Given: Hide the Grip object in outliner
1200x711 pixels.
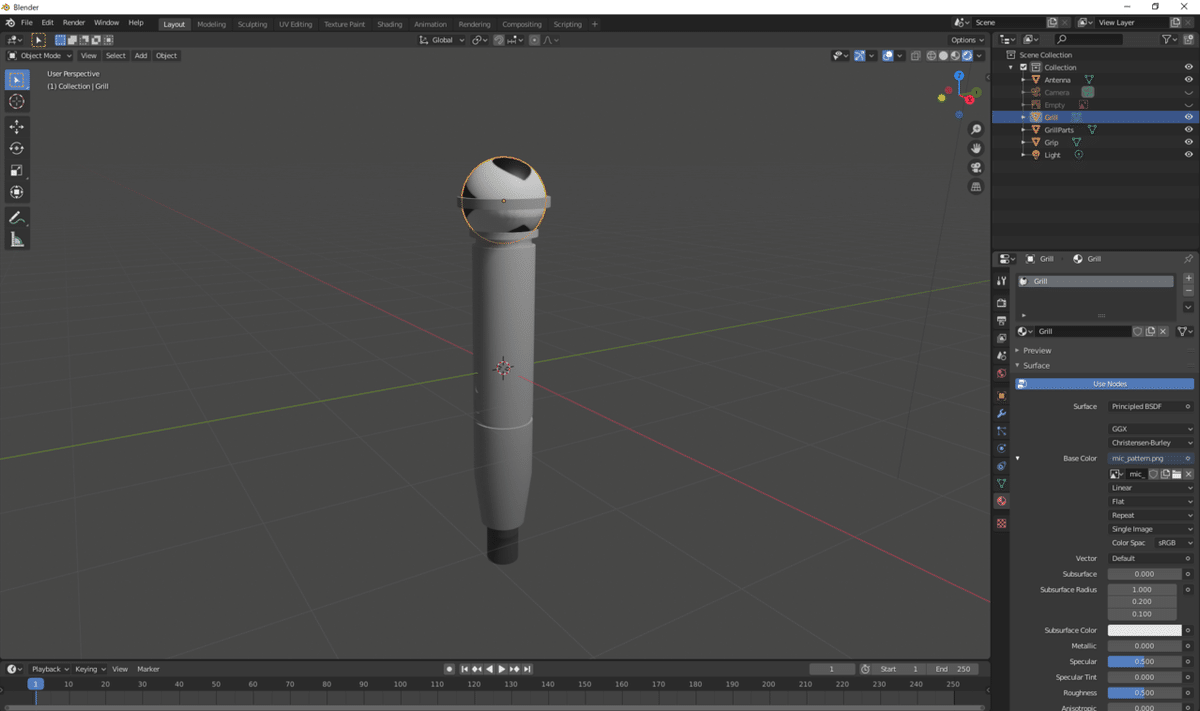Looking at the screenshot, I should (1189, 142).
